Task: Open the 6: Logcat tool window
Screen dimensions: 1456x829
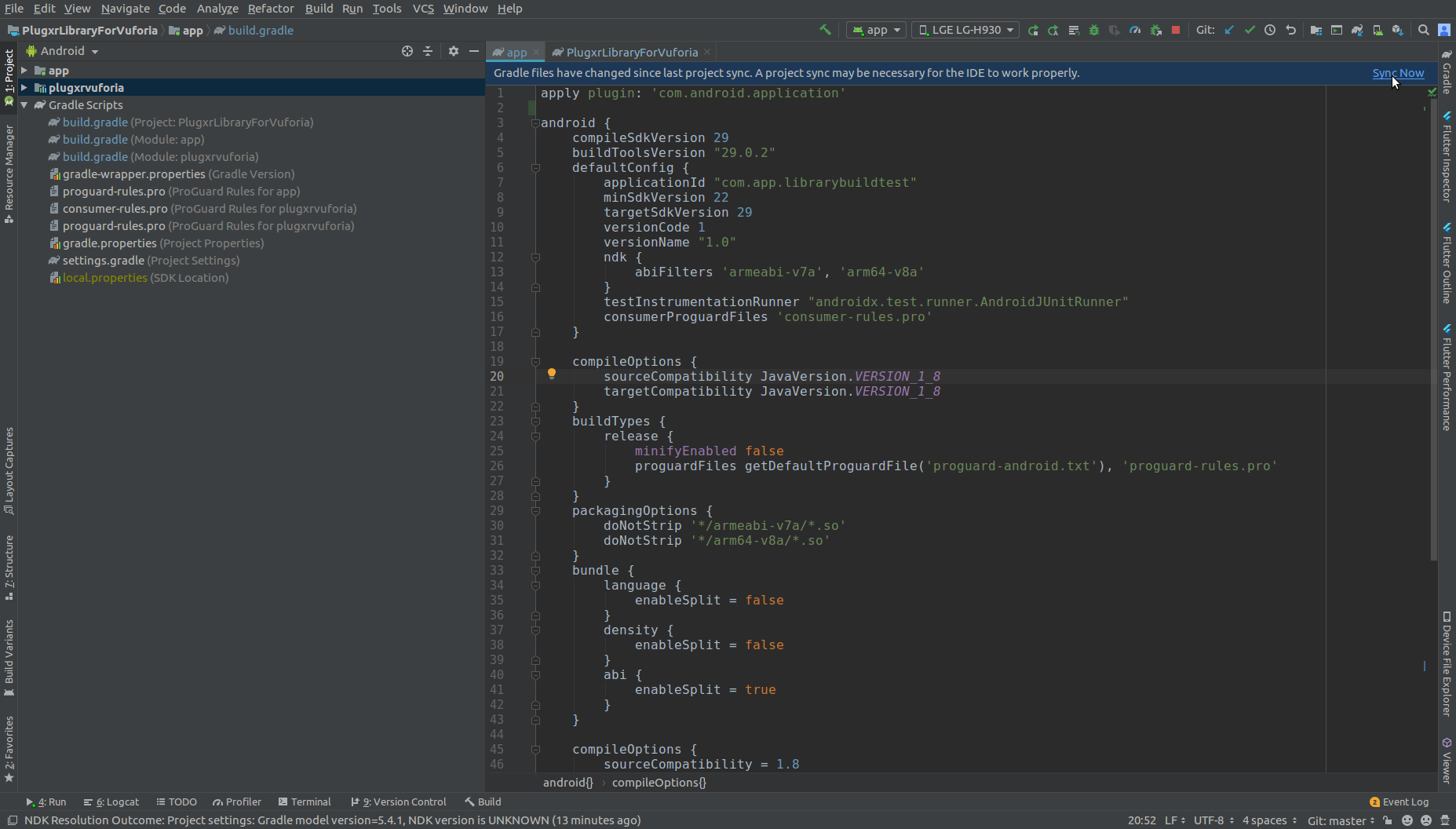Action: click(x=111, y=802)
